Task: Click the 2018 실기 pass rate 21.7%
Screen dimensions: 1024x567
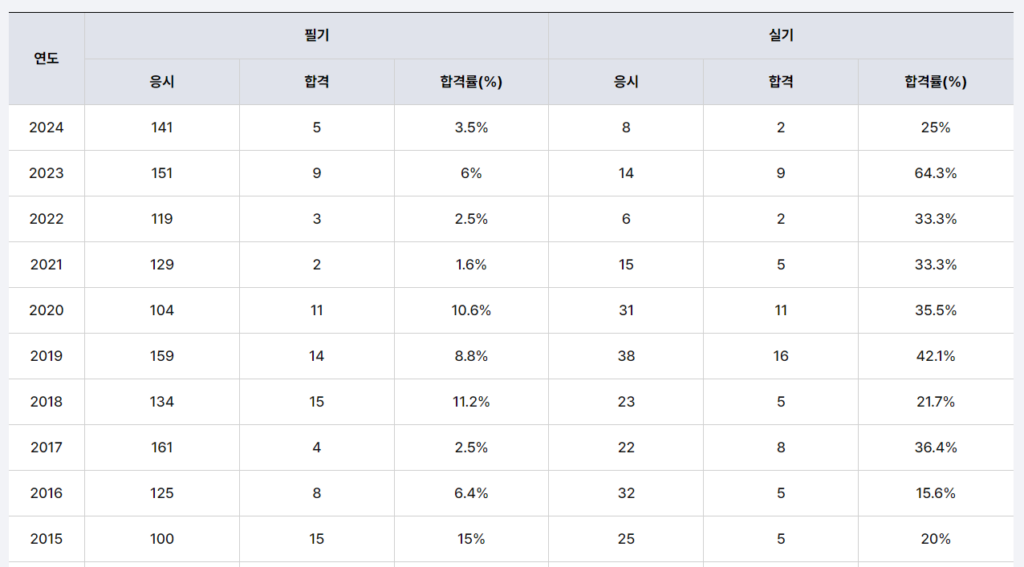Action: 935,402
